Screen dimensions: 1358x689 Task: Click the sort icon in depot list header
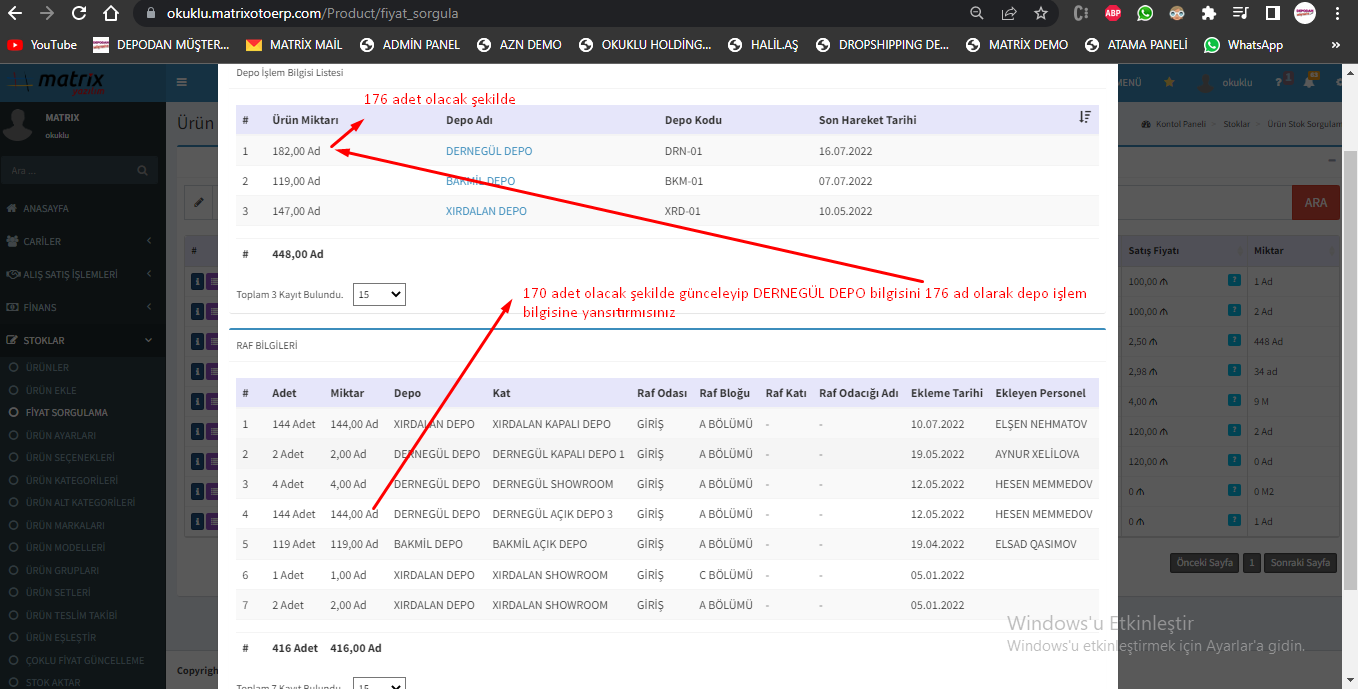1085,118
